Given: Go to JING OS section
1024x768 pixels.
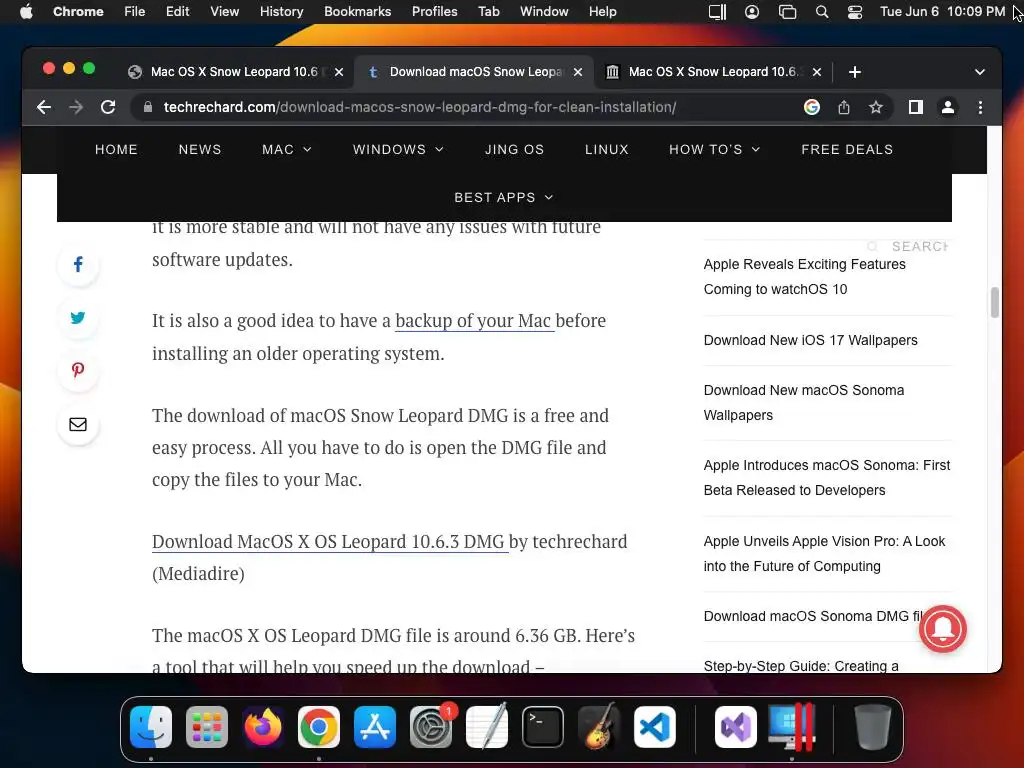Looking at the screenshot, I should point(515,150).
